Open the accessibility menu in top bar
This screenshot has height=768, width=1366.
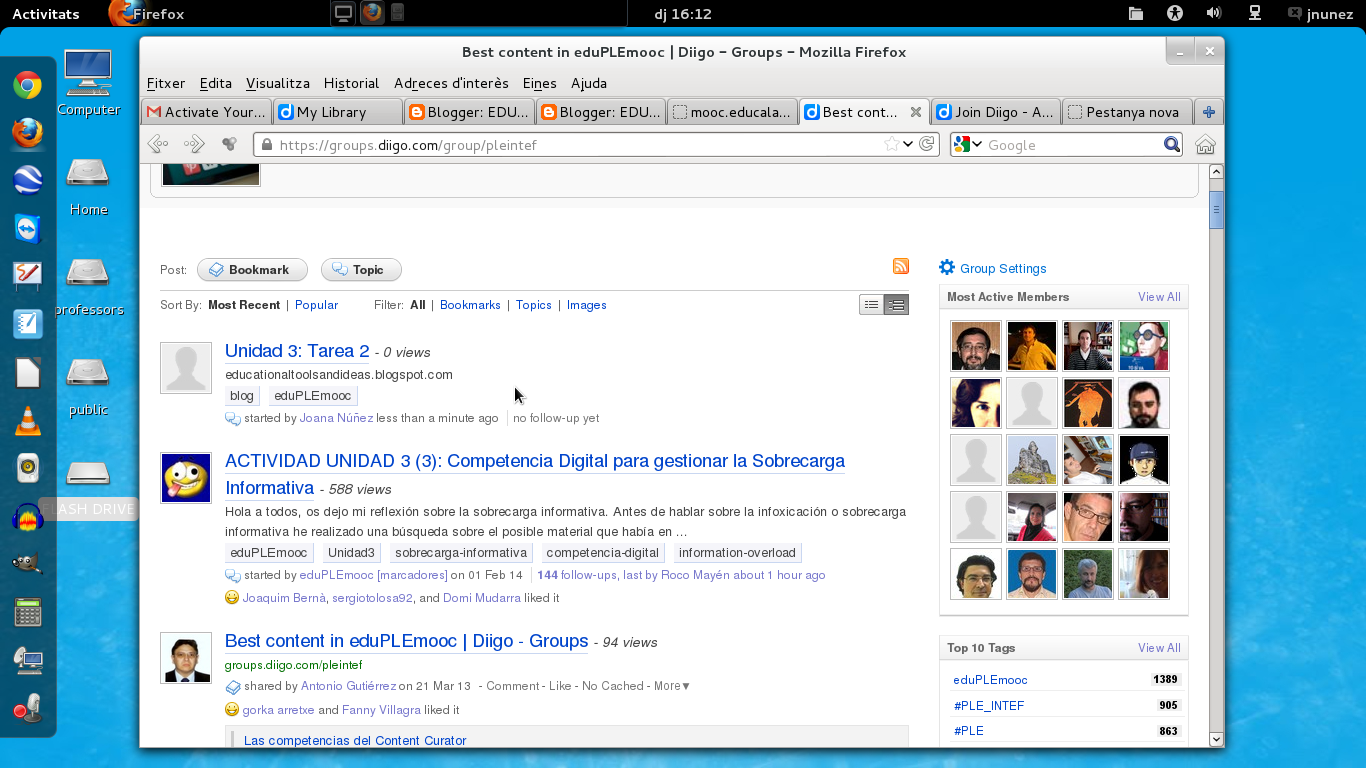[x=1175, y=13]
